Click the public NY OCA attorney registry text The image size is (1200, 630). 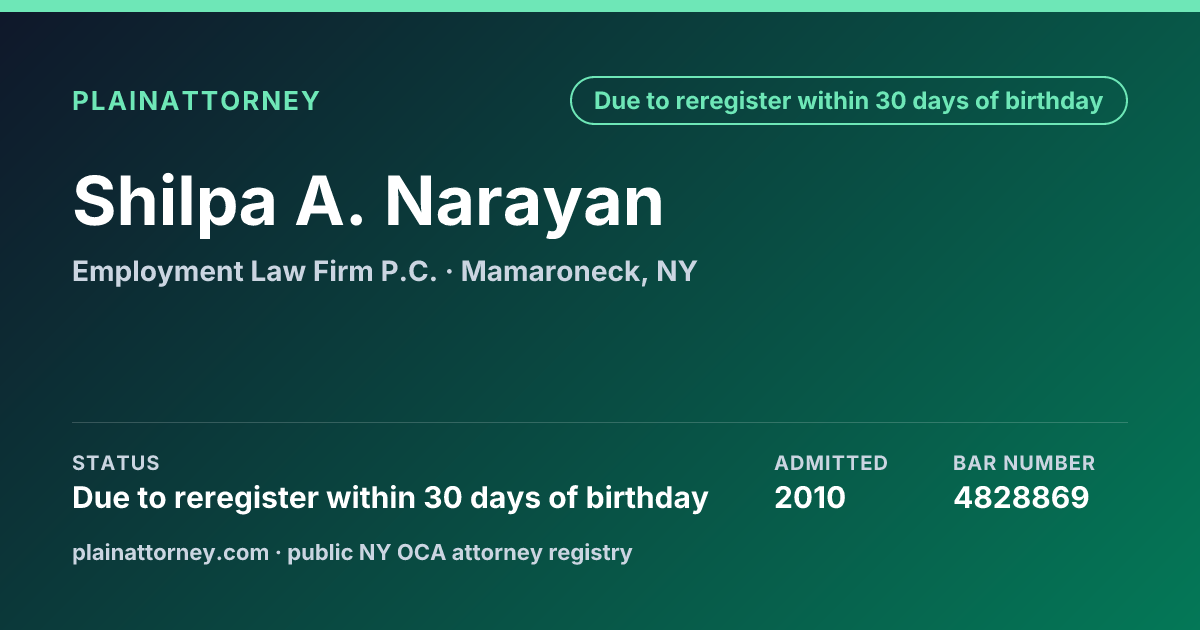pyautogui.click(x=460, y=552)
